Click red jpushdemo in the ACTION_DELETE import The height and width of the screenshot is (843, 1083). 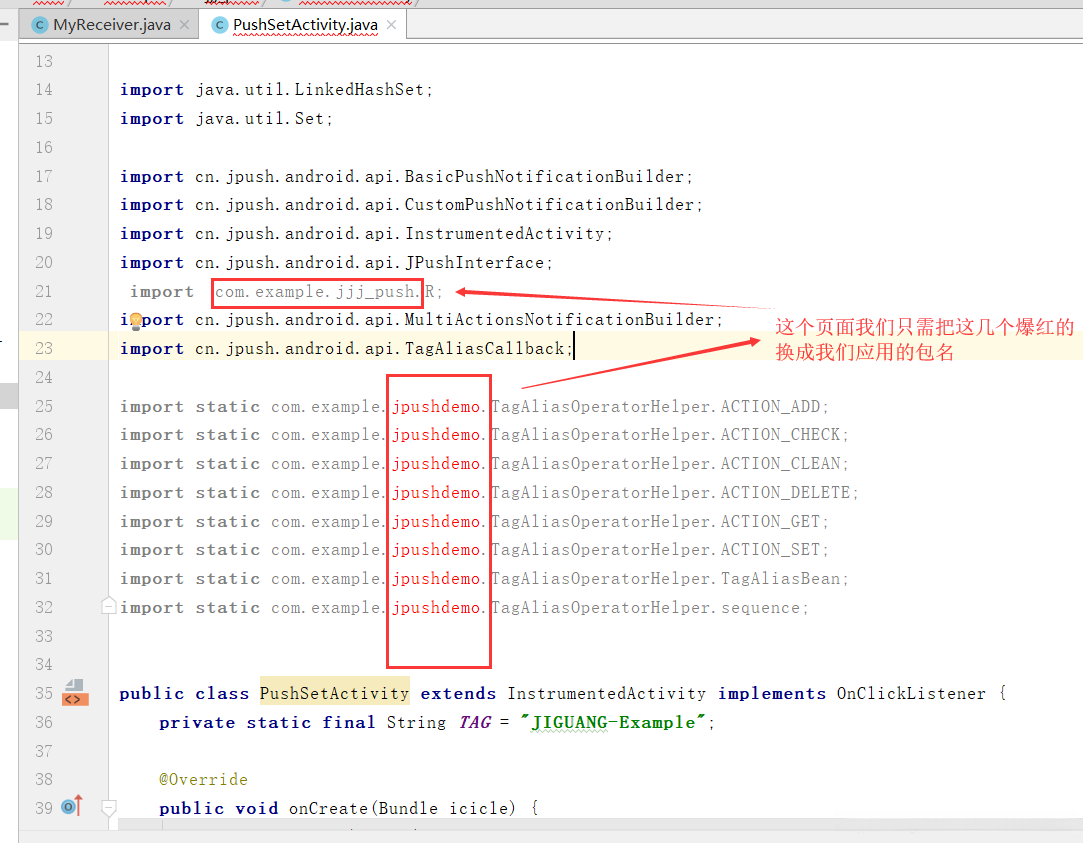point(436,493)
